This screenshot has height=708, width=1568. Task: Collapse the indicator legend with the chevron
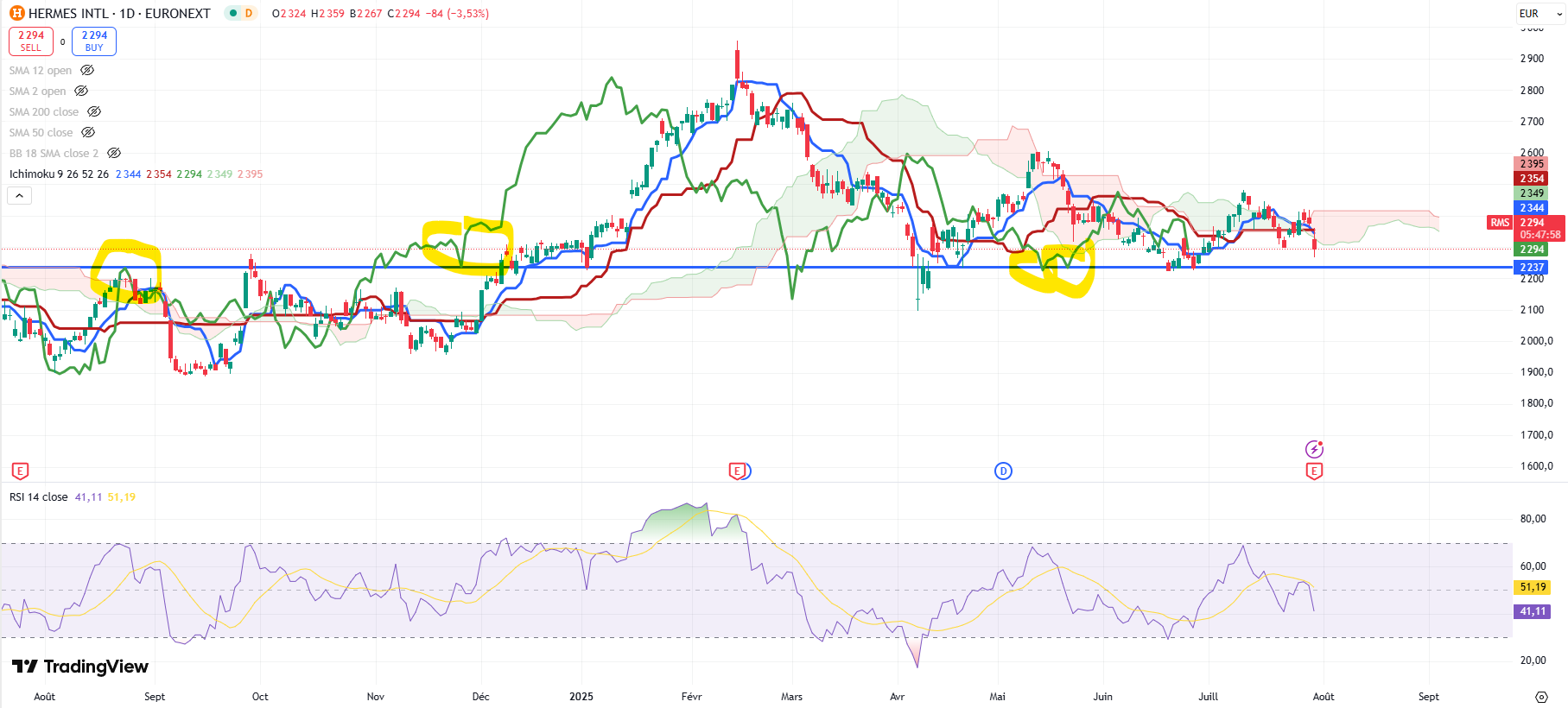19,196
